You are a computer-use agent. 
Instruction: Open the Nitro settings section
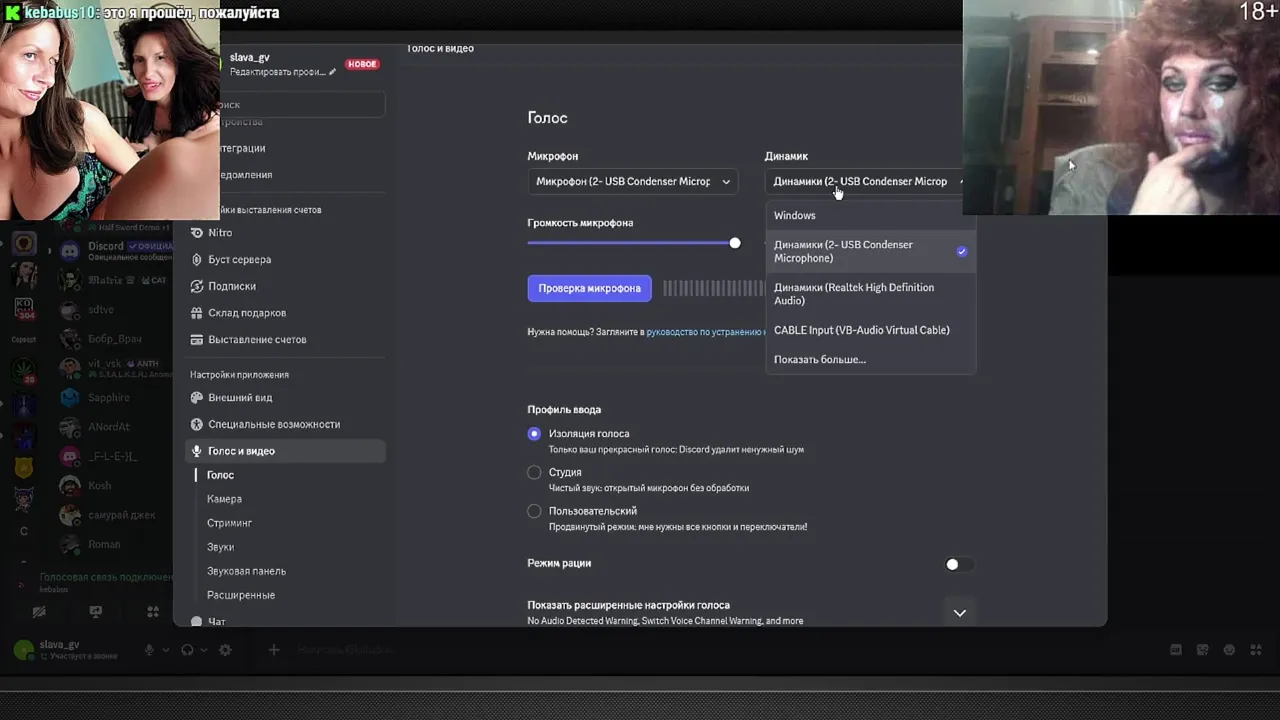pyautogui.click(x=286, y=232)
